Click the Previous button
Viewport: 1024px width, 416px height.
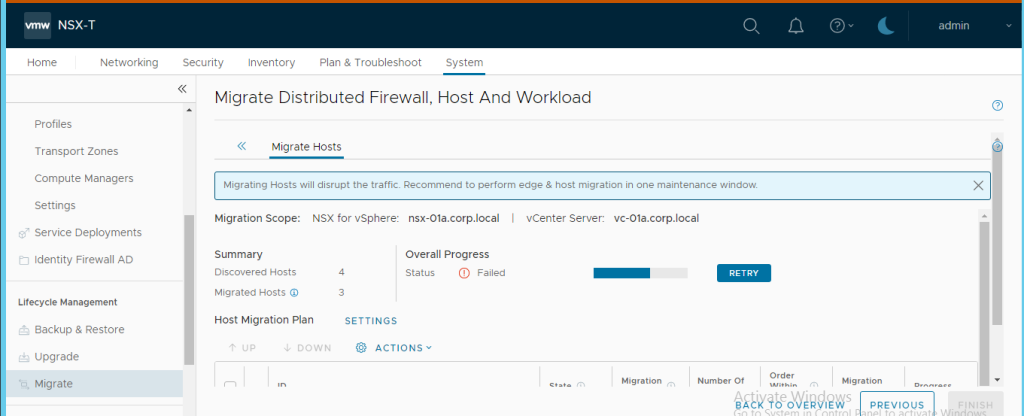[x=896, y=405]
